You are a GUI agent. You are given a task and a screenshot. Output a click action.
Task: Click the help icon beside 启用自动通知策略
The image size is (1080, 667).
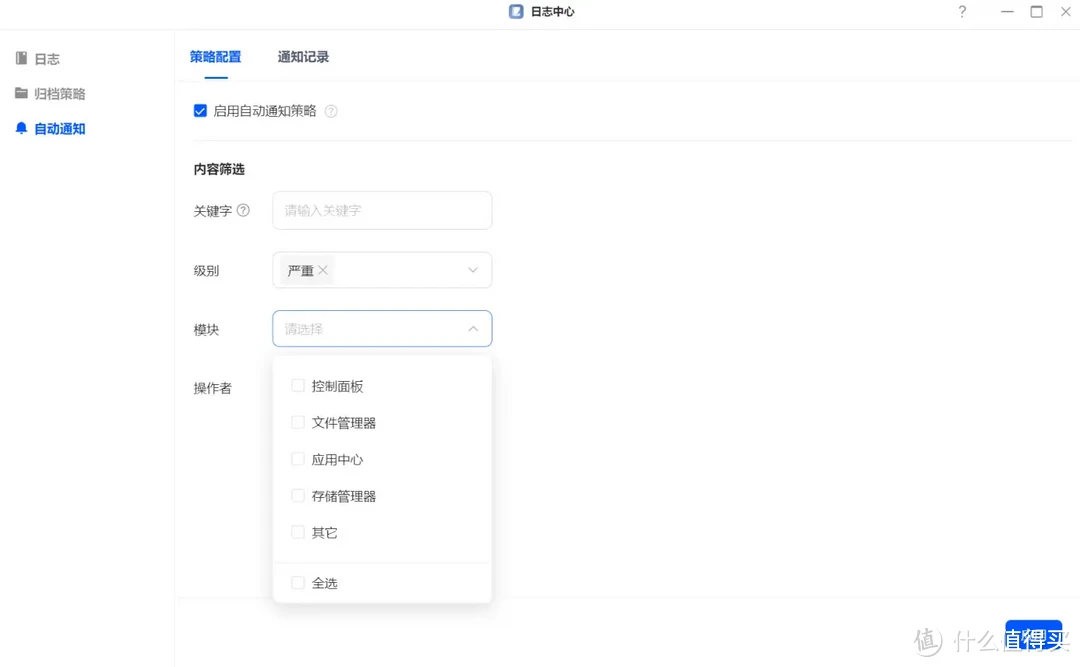click(x=330, y=111)
